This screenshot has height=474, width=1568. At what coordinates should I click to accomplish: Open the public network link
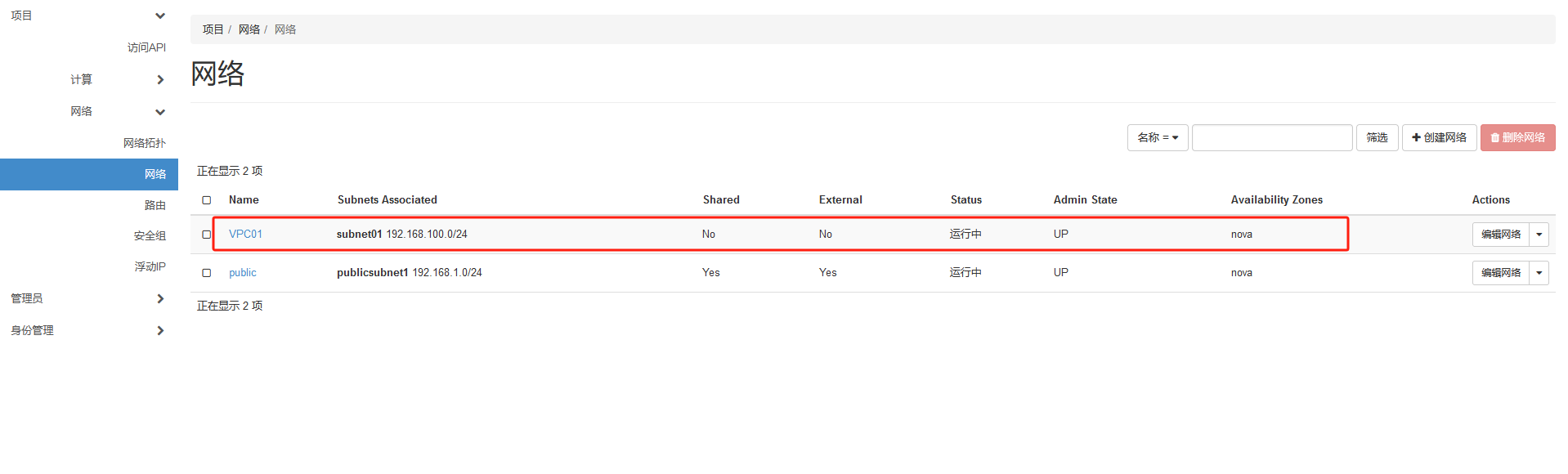coord(243,273)
